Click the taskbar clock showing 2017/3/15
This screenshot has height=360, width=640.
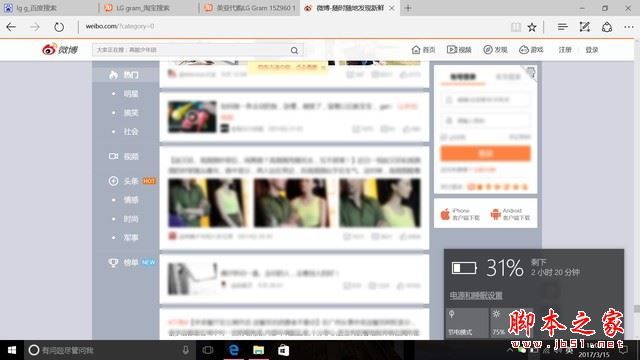click(x=594, y=350)
